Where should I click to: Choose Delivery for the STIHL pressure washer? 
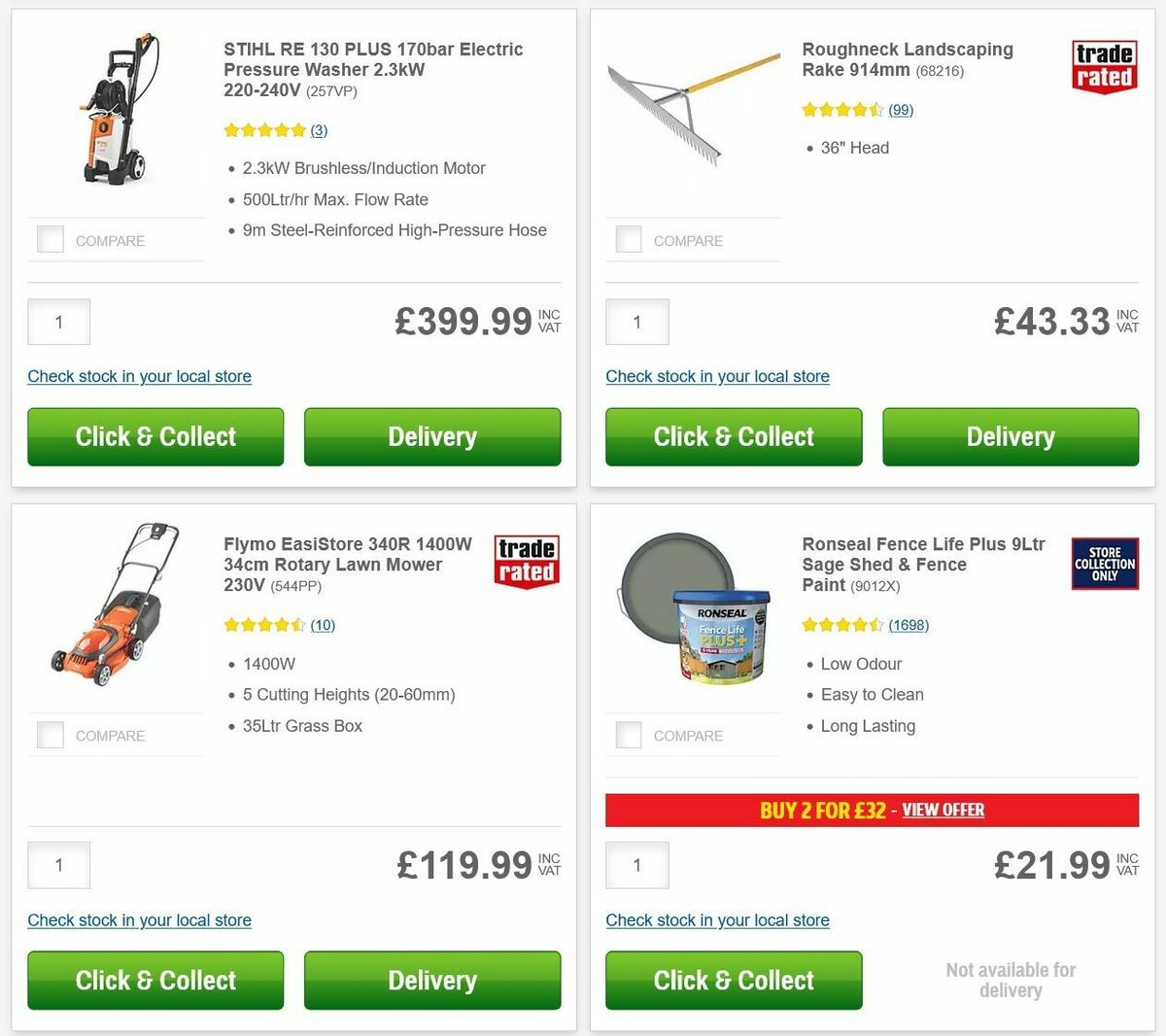pos(432,436)
